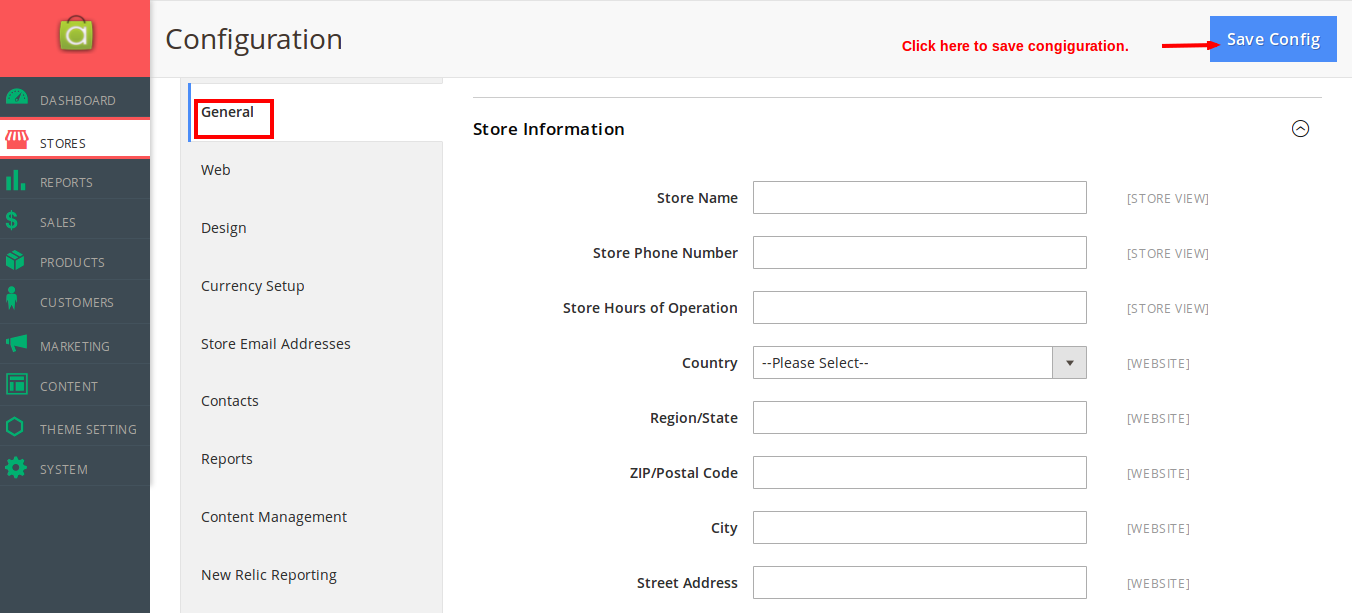Click the Reports bar chart icon

[16, 180]
